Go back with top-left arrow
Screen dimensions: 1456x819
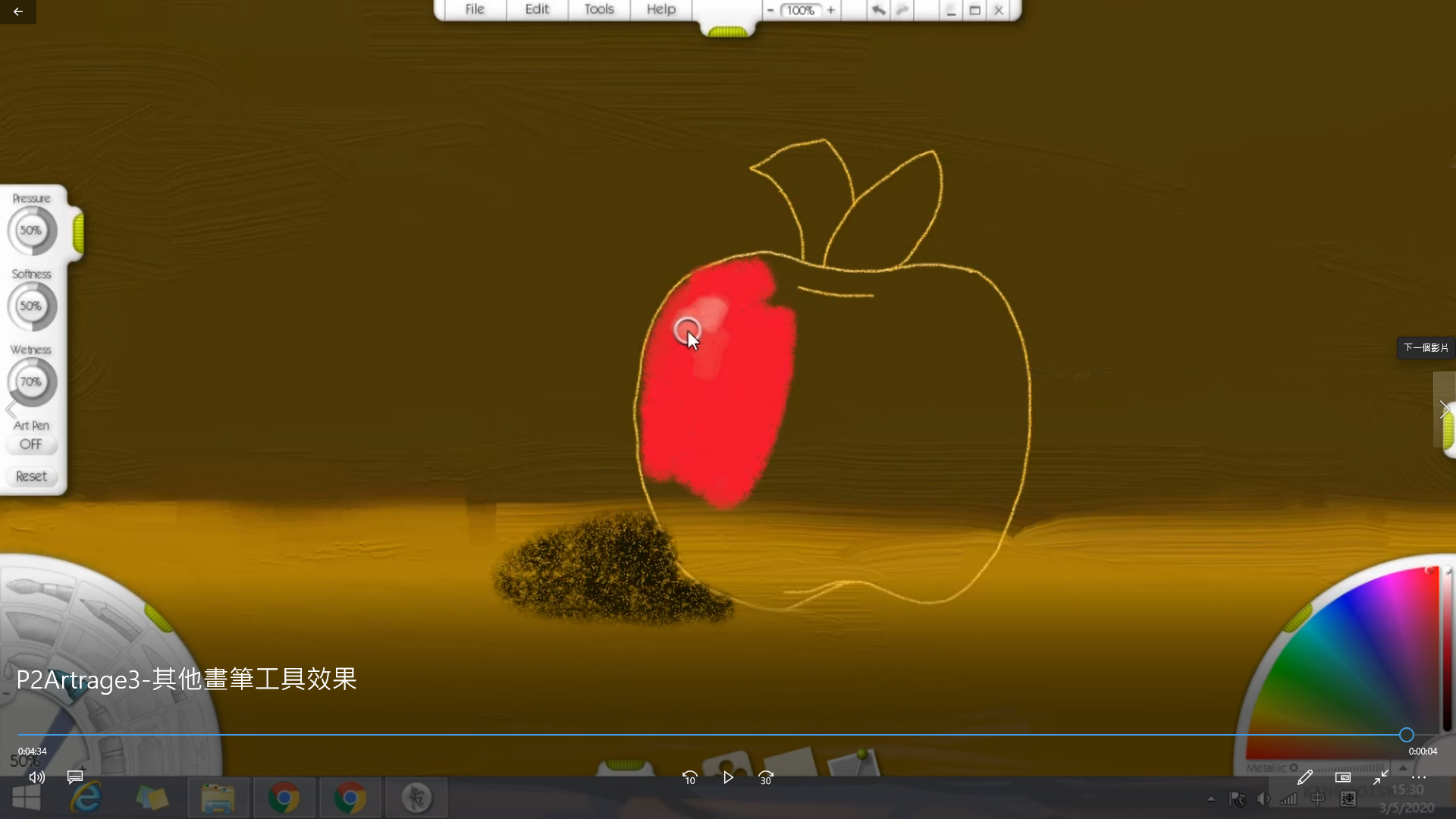(x=18, y=11)
